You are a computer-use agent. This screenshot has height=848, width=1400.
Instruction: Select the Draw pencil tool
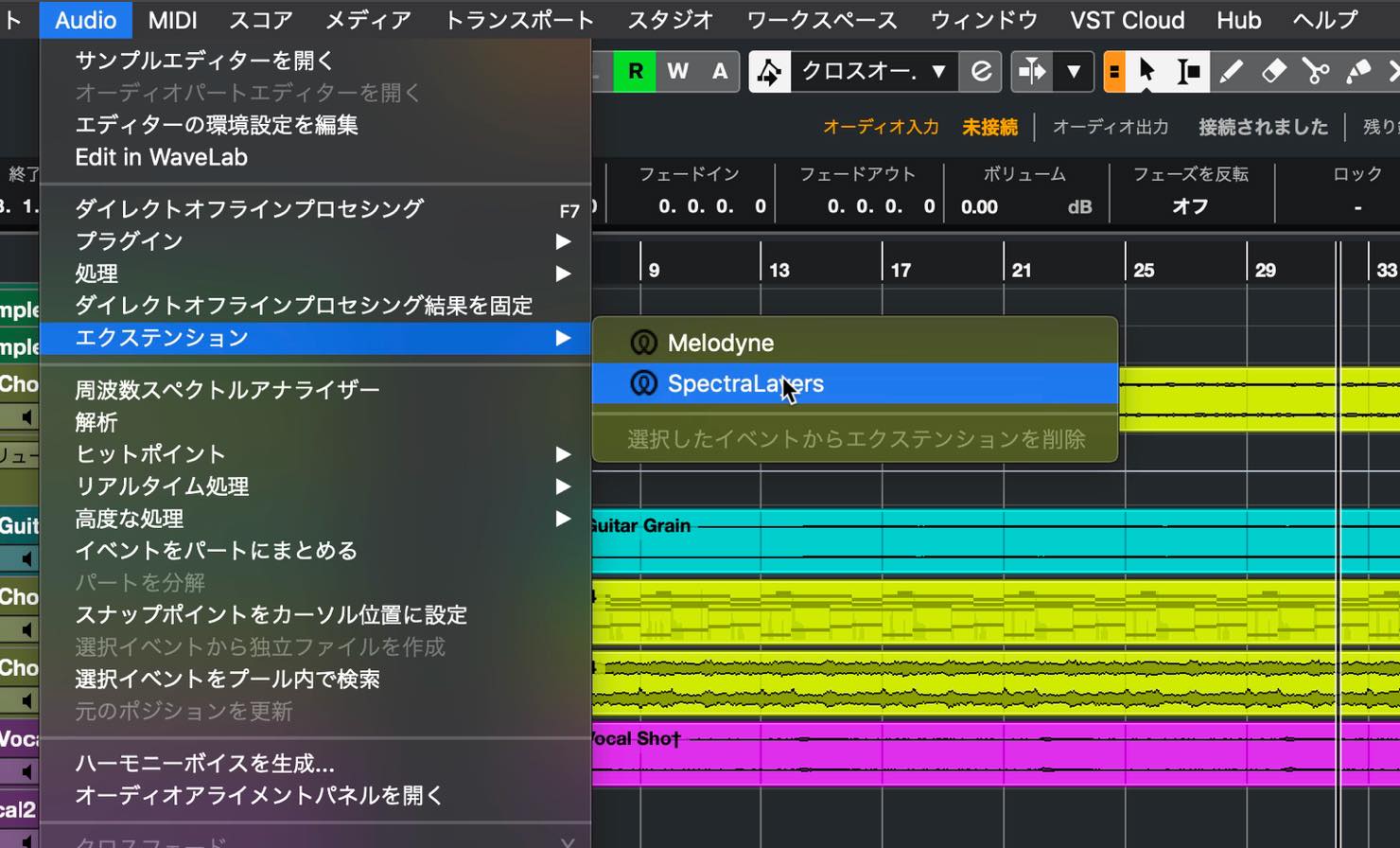tap(1231, 72)
